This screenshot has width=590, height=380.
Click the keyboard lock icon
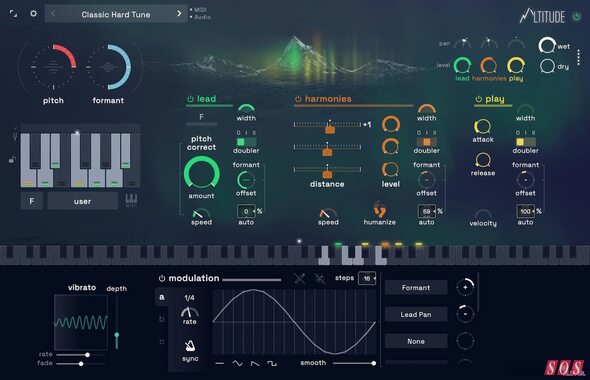(x=12, y=160)
